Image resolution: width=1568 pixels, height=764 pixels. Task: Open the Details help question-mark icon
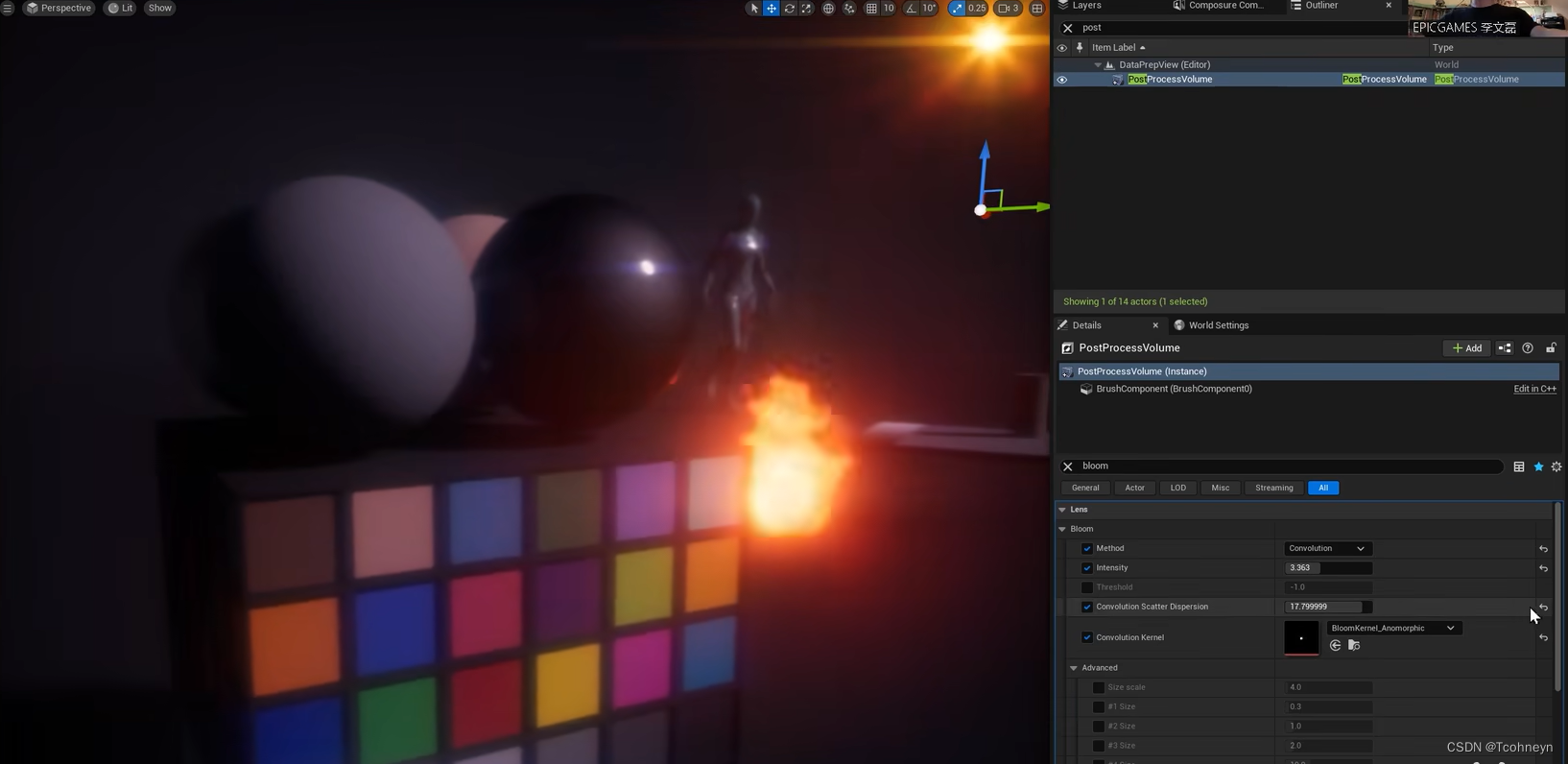(1528, 348)
